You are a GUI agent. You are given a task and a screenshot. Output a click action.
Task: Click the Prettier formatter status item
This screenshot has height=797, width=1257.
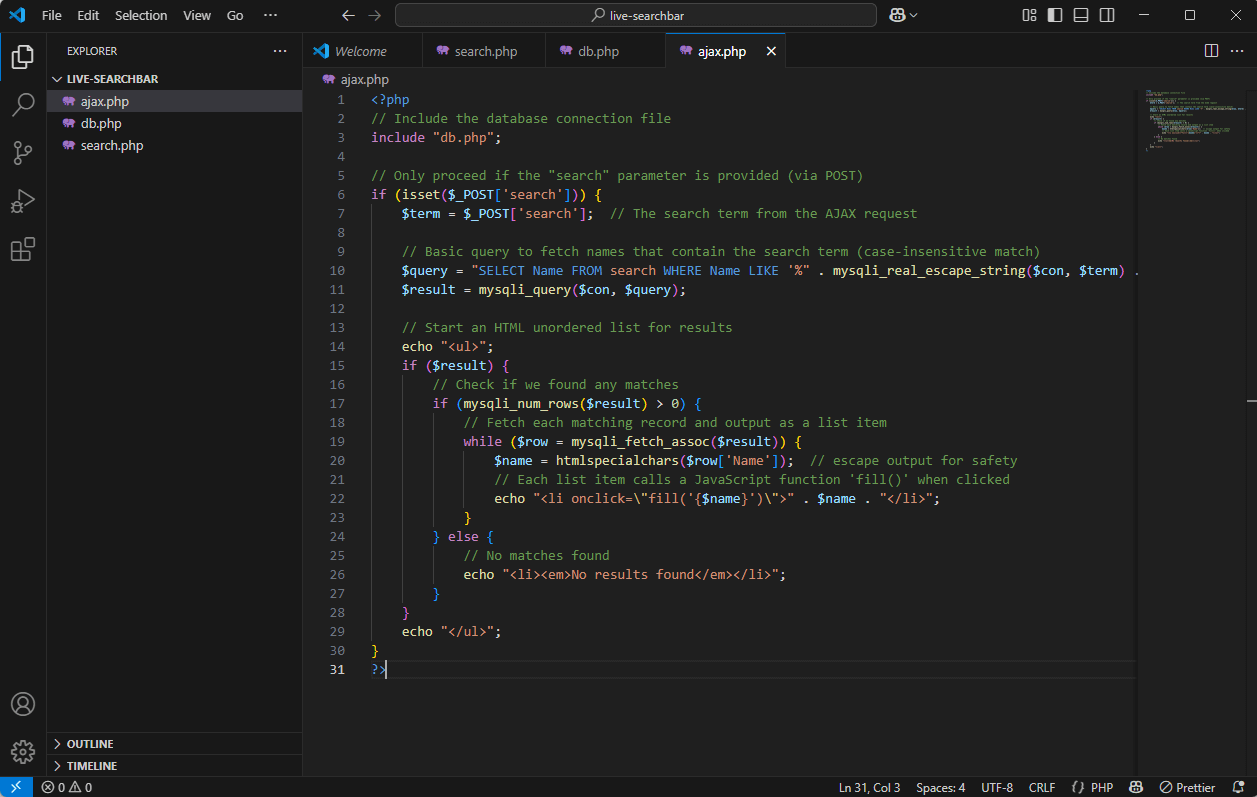1187,787
